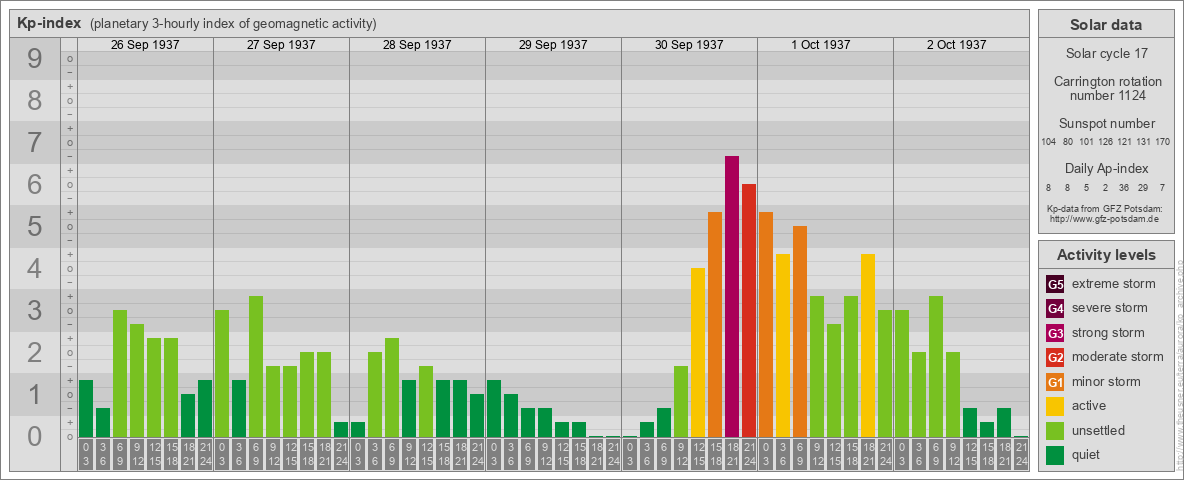Click the G3 strong storm legend swatch
Viewport: 1184px width, 480px height.
pyautogui.click(x=1055, y=333)
